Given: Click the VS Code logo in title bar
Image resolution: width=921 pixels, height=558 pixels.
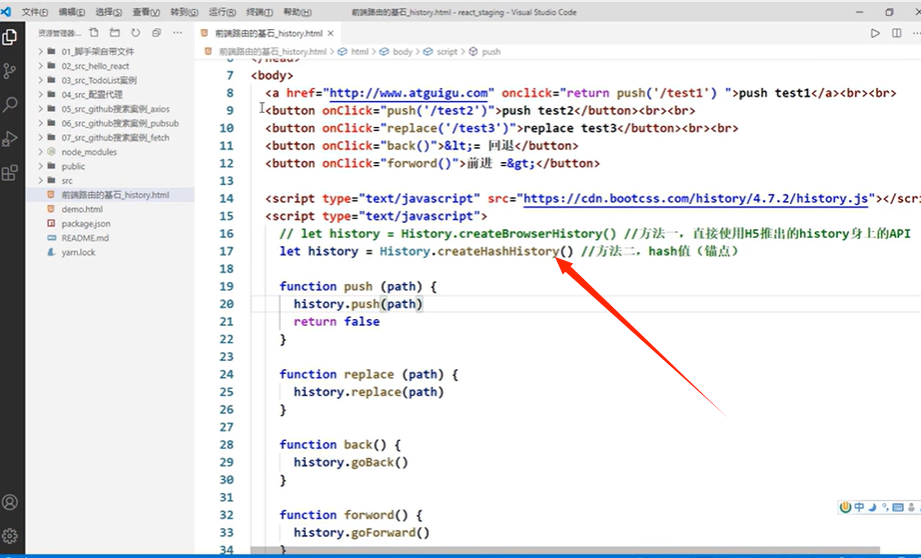Looking at the screenshot, I should pyautogui.click(x=6, y=11).
